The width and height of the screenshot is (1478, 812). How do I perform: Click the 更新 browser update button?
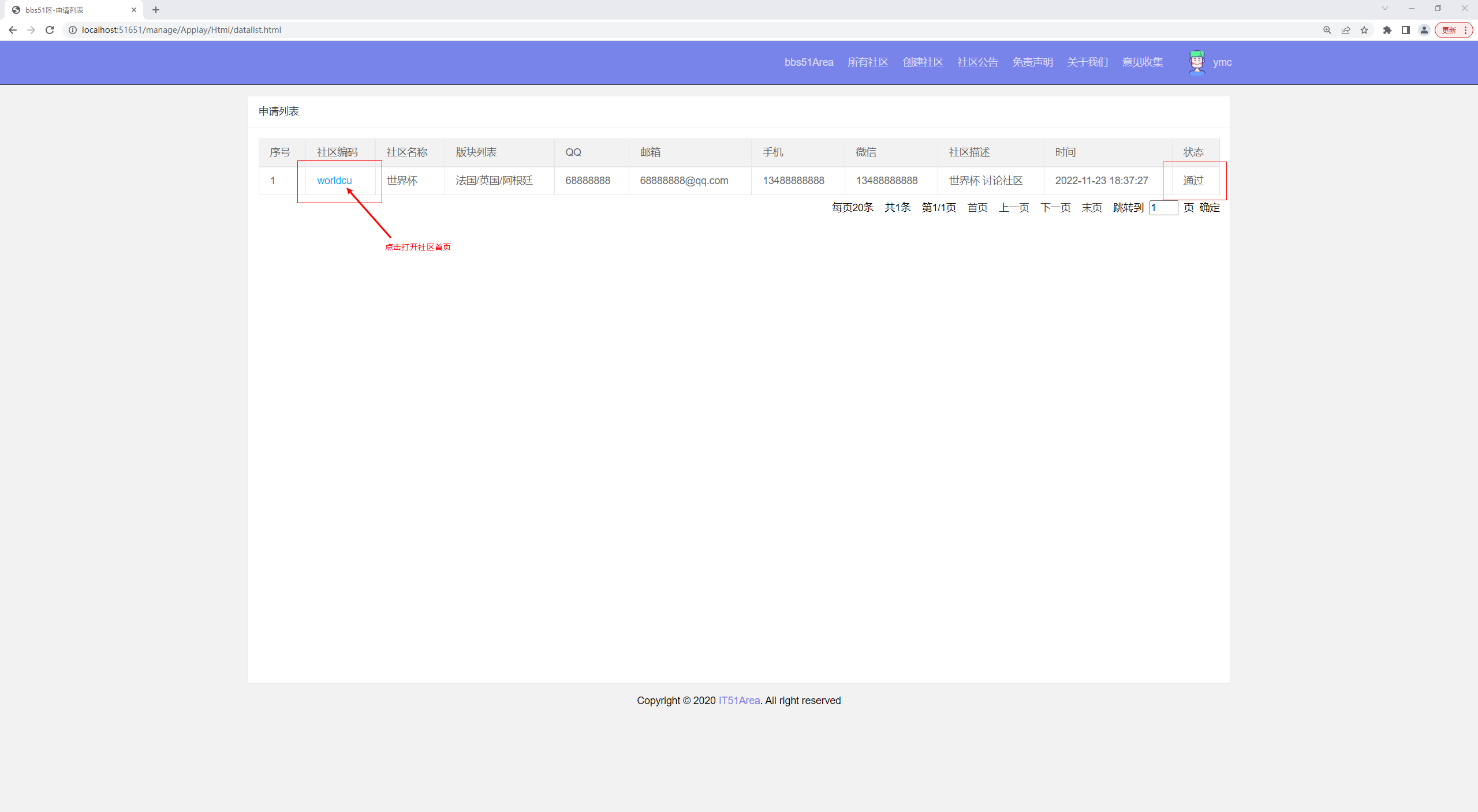[1449, 30]
